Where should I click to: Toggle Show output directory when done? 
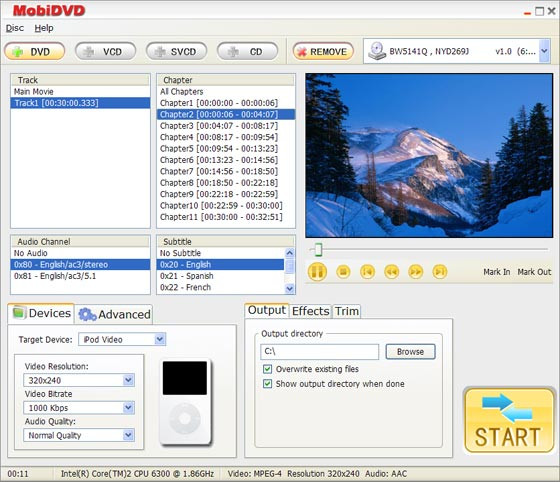[x=267, y=384]
